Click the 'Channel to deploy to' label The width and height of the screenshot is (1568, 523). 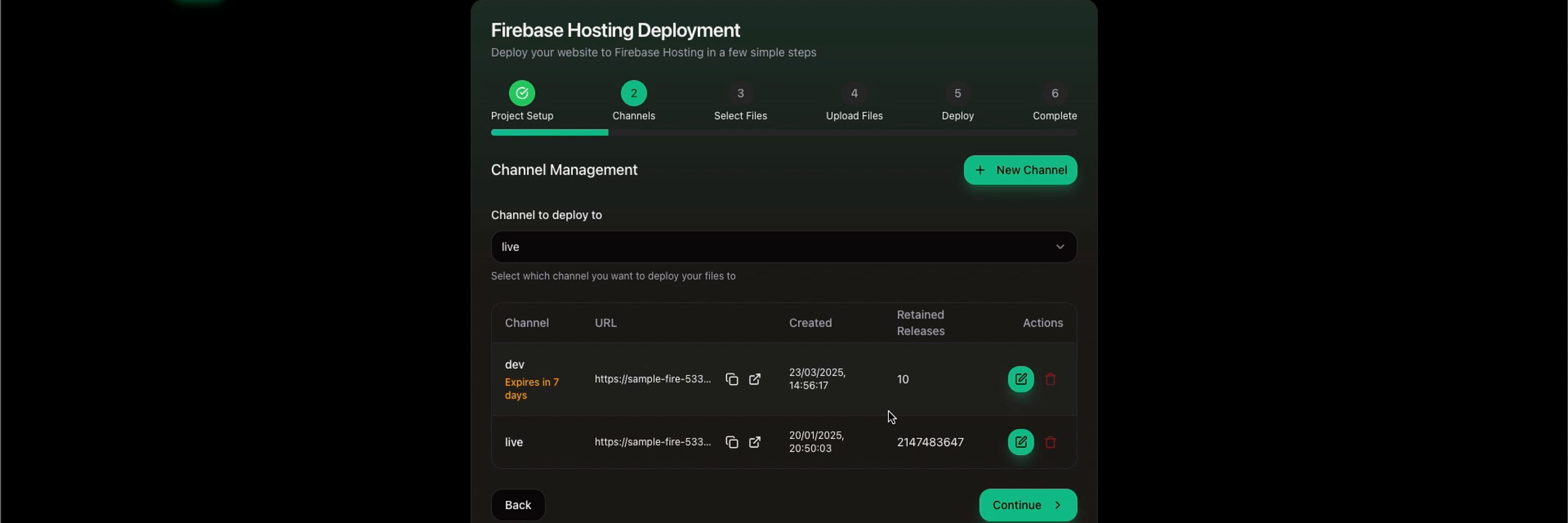[546, 215]
